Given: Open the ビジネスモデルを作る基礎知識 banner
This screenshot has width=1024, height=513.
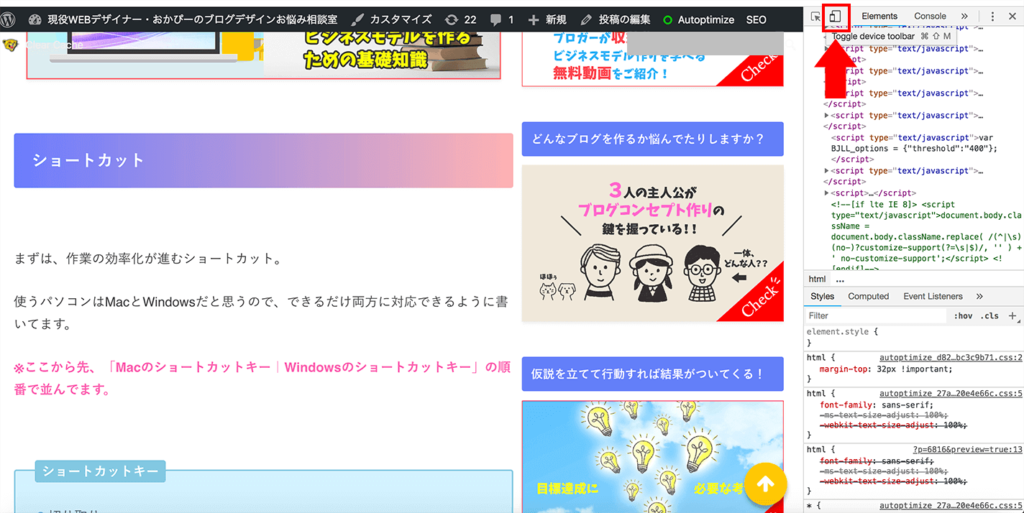Looking at the screenshot, I should pyautogui.click(x=263, y=55).
